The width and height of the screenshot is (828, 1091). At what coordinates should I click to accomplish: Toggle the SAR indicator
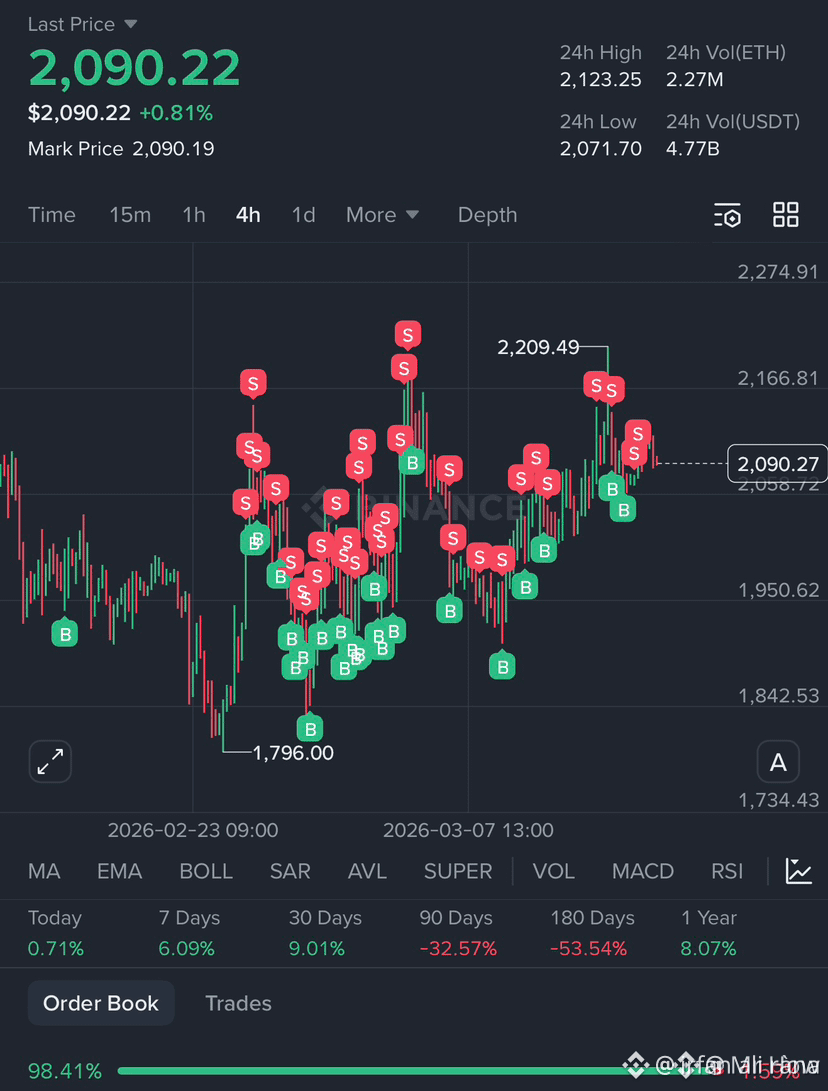pyautogui.click(x=290, y=871)
